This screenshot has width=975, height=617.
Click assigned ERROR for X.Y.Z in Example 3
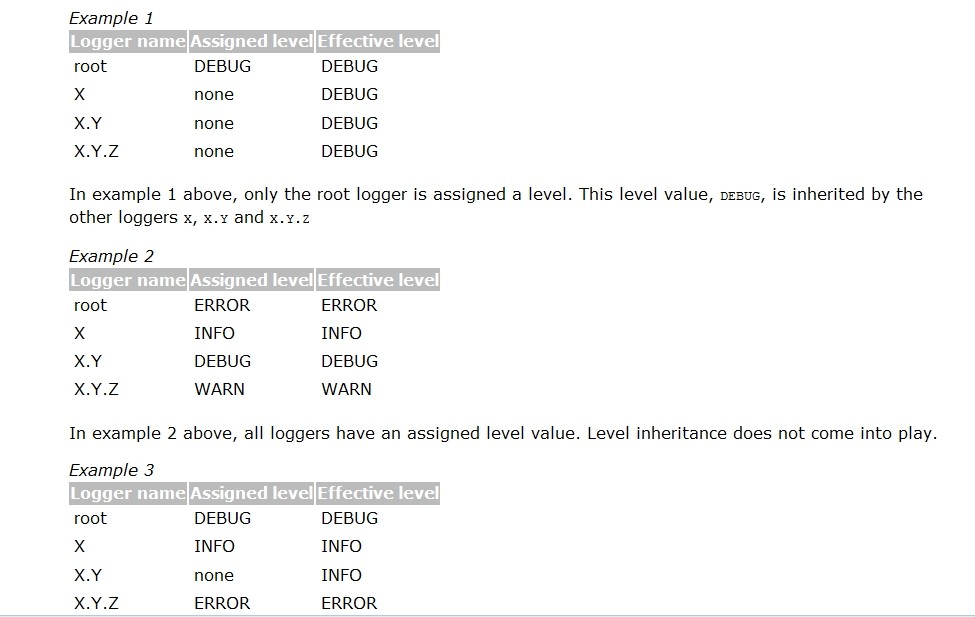pyautogui.click(x=222, y=603)
